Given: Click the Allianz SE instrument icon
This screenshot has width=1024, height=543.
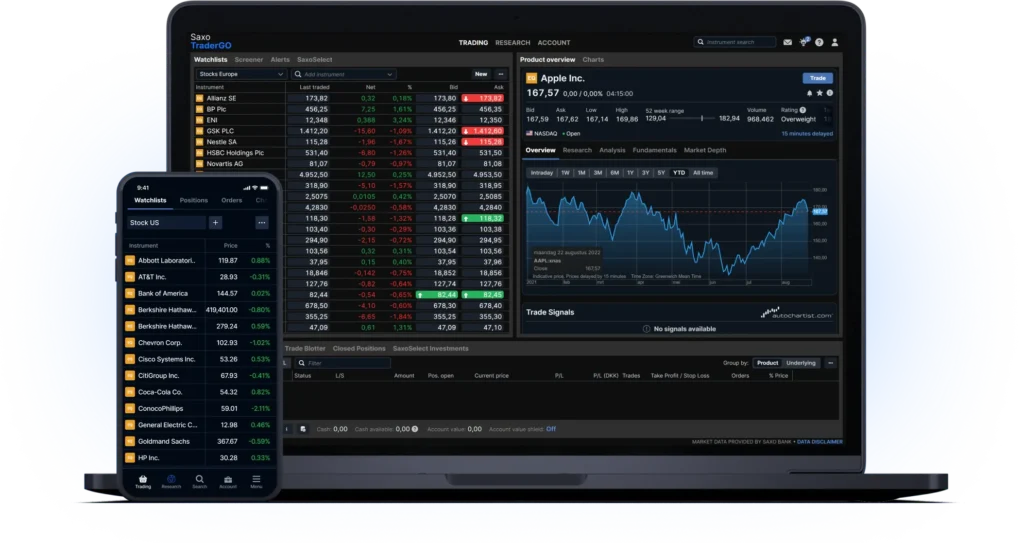Looking at the screenshot, I should [x=199, y=99].
